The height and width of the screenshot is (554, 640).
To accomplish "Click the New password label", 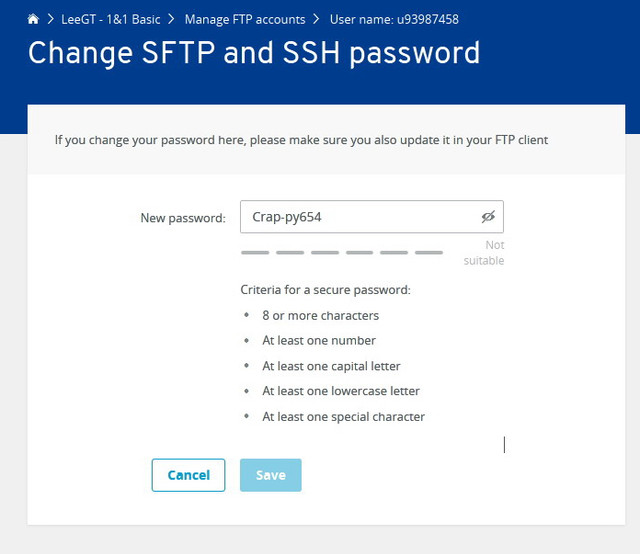I will coord(183,218).
